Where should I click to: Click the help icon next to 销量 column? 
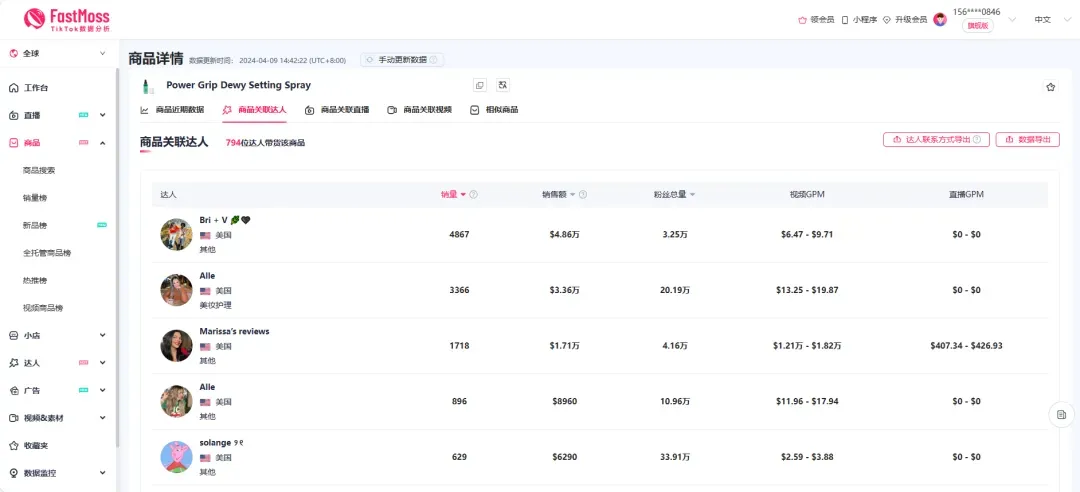tap(474, 195)
